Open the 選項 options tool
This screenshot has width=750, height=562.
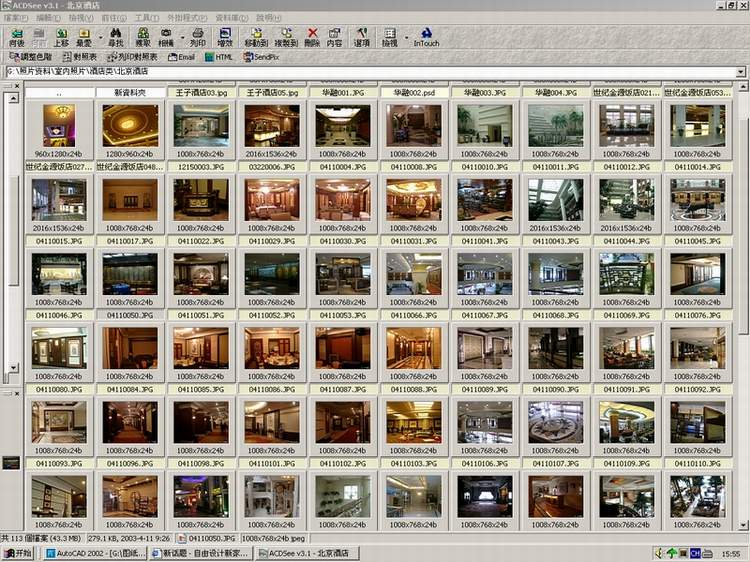coord(362,37)
